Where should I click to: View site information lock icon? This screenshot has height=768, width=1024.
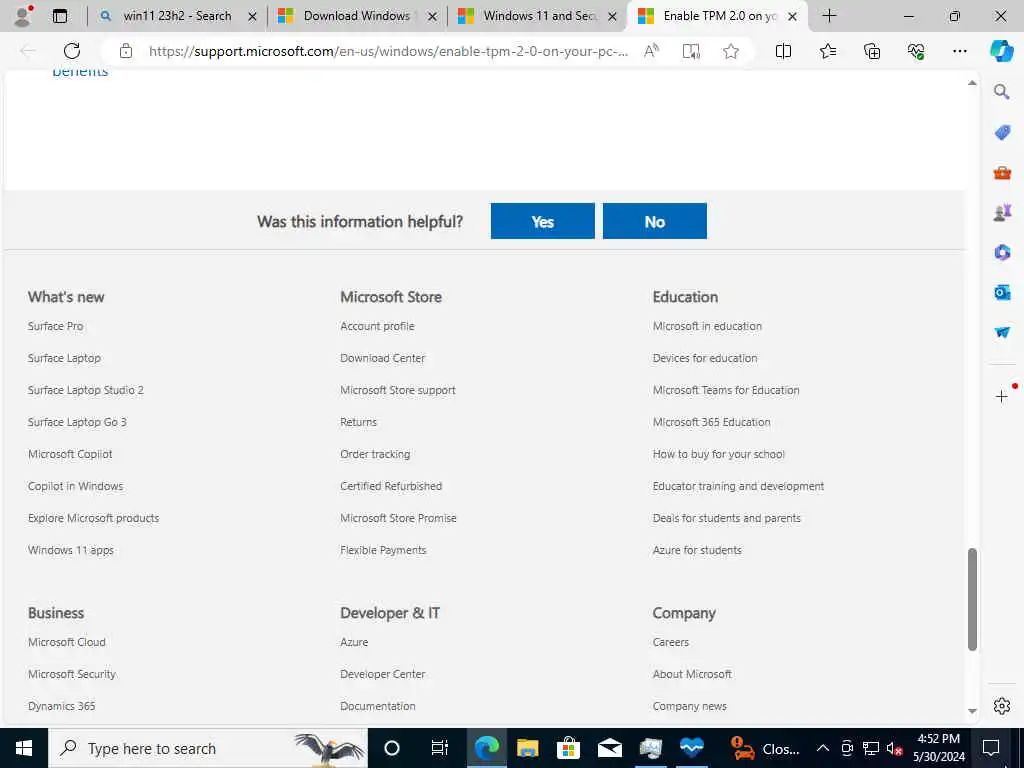(x=126, y=51)
